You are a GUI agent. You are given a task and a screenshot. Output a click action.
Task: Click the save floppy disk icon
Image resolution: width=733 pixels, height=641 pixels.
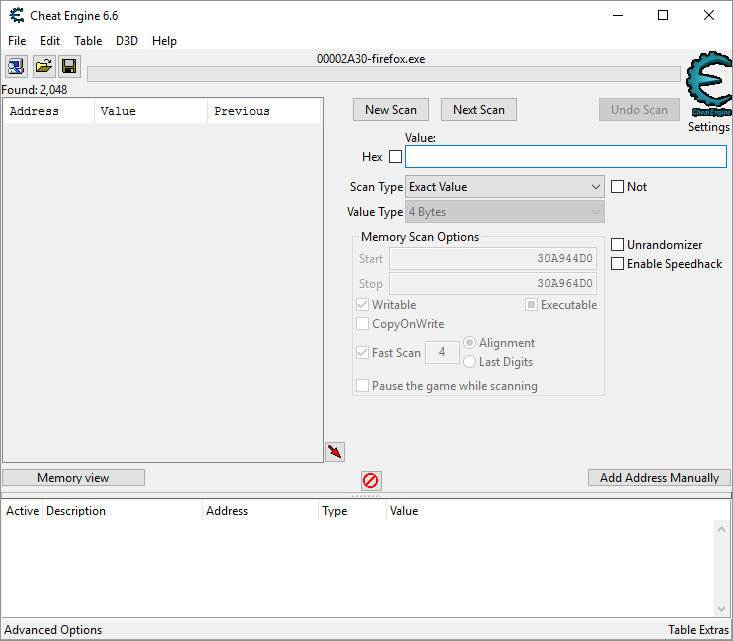click(x=69, y=67)
